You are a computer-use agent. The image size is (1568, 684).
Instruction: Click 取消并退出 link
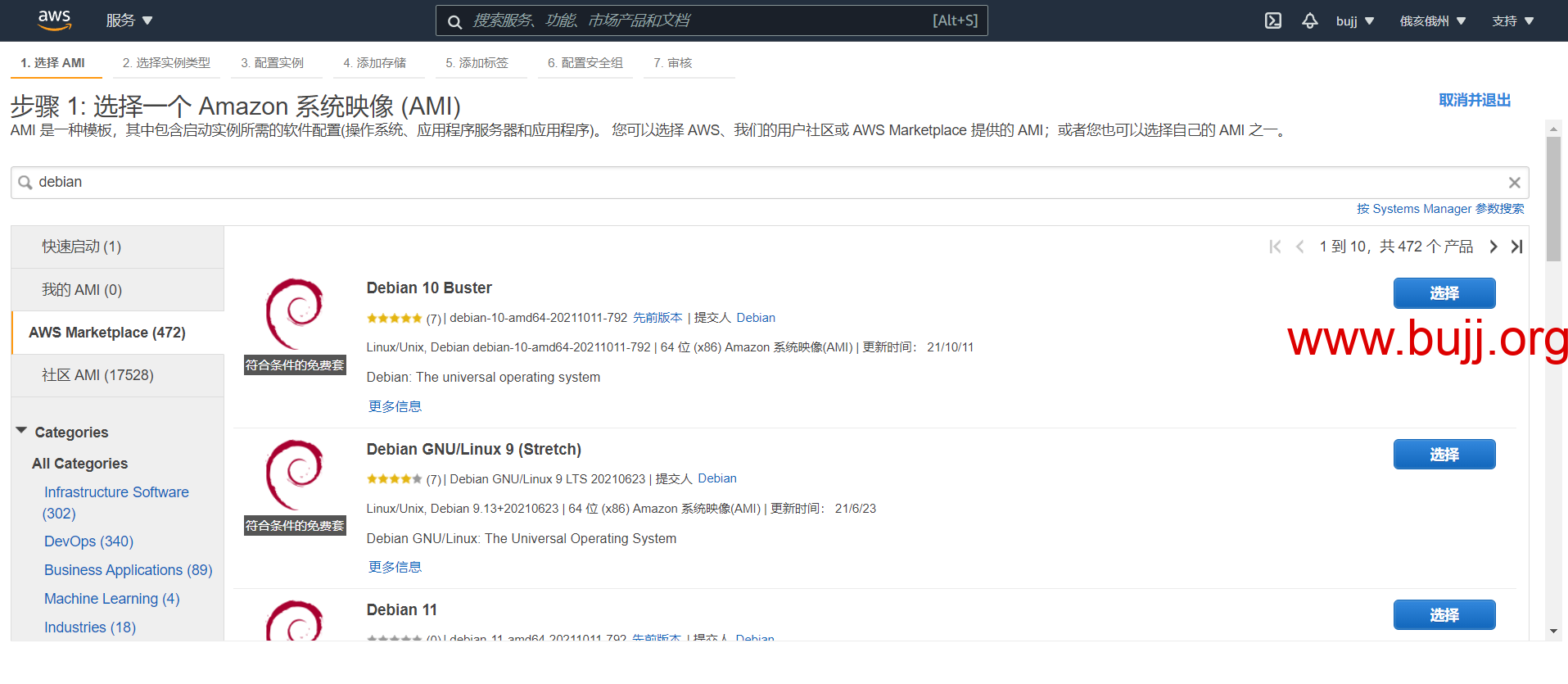(1475, 100)
